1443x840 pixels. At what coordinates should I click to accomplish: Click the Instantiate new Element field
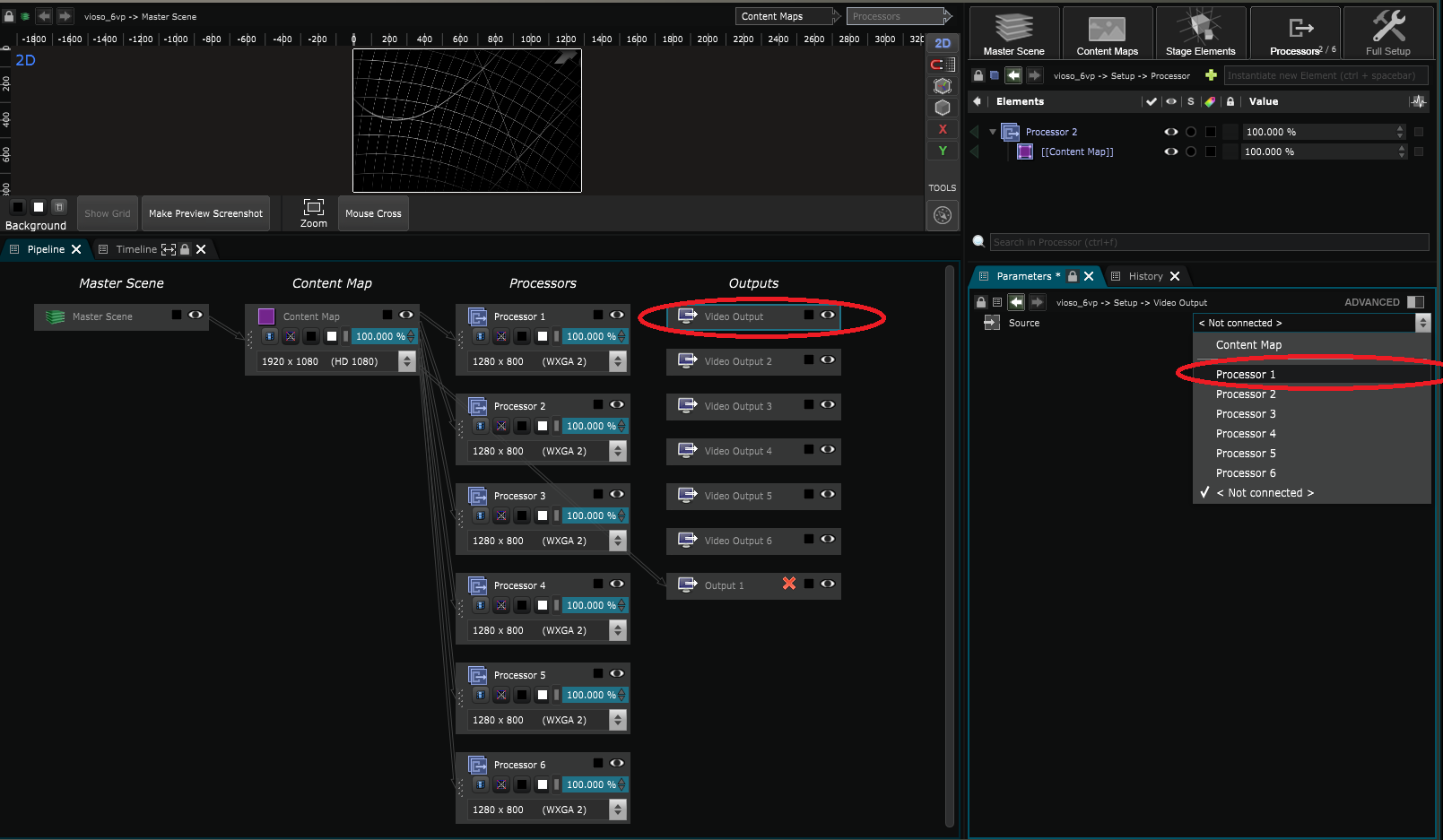point(1326,75)
